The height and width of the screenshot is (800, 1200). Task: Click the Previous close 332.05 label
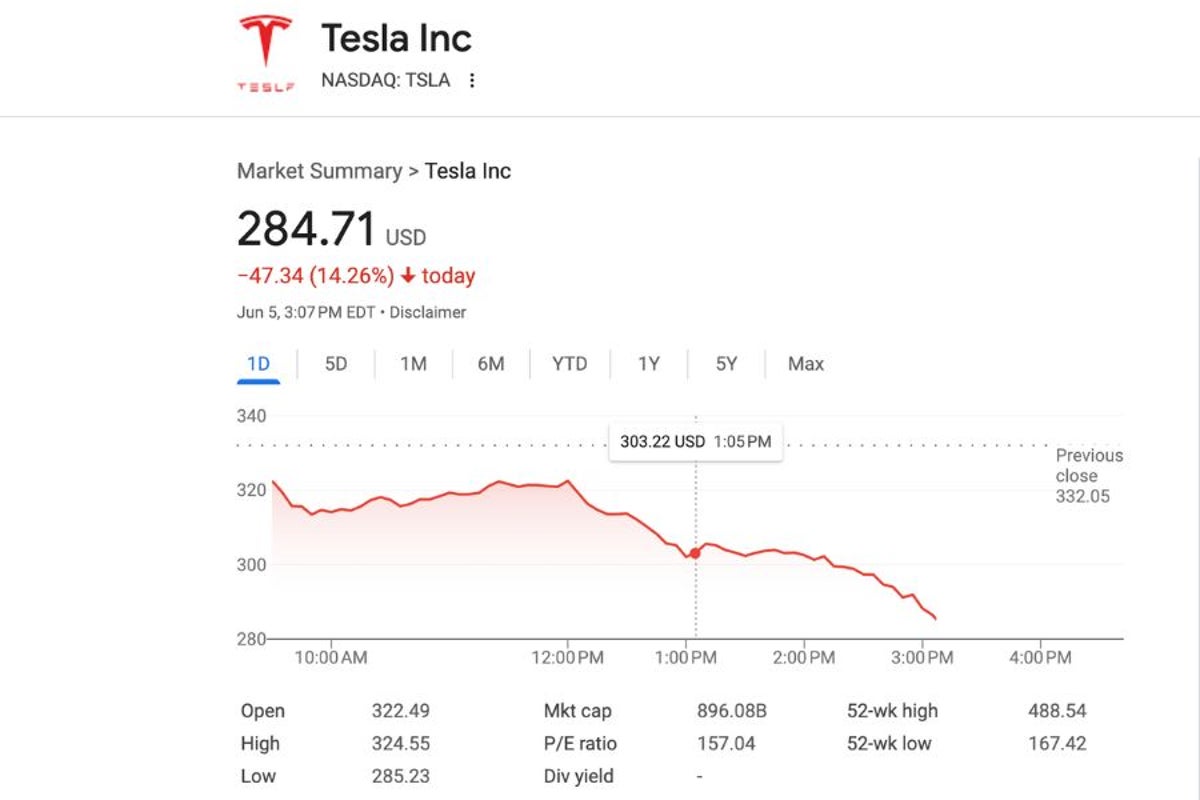[x=1089, y=475]
